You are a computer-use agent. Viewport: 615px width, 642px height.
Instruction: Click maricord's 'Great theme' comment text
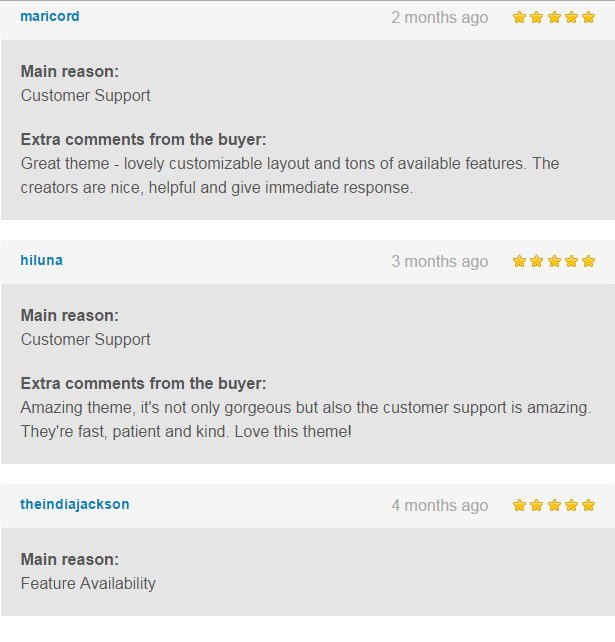tap(290, 175)
